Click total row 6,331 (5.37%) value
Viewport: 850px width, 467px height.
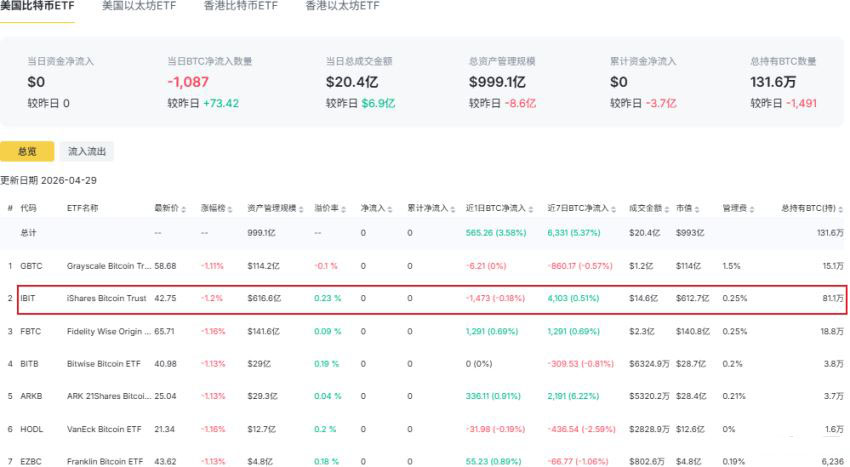[x=574, y=233]
